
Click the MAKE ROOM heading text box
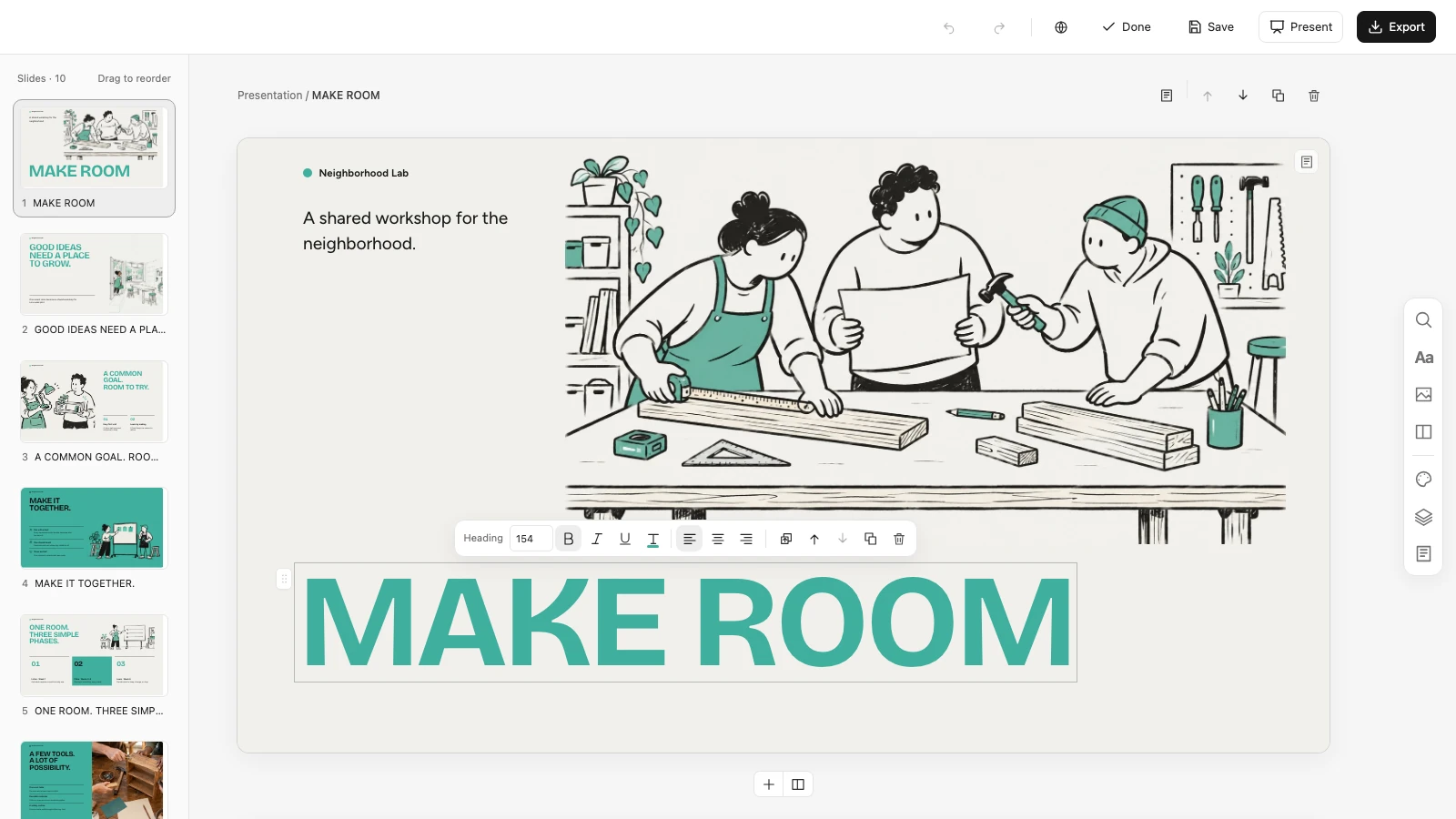pos(685,622)
